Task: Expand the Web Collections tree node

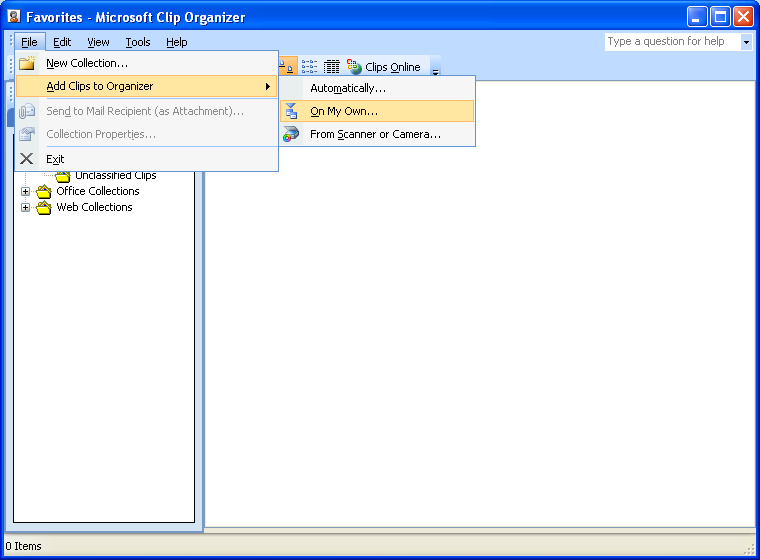Action: tap(25, 208)
